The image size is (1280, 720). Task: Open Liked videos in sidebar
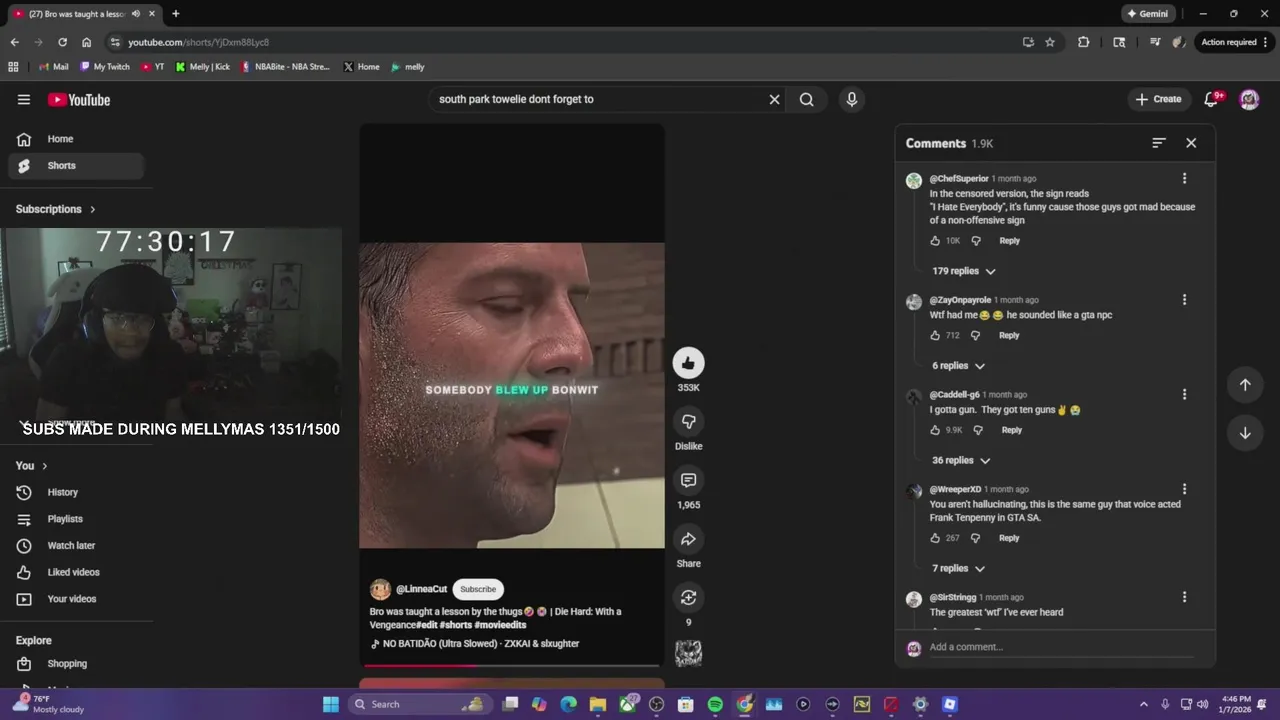(x=76, y=572)
